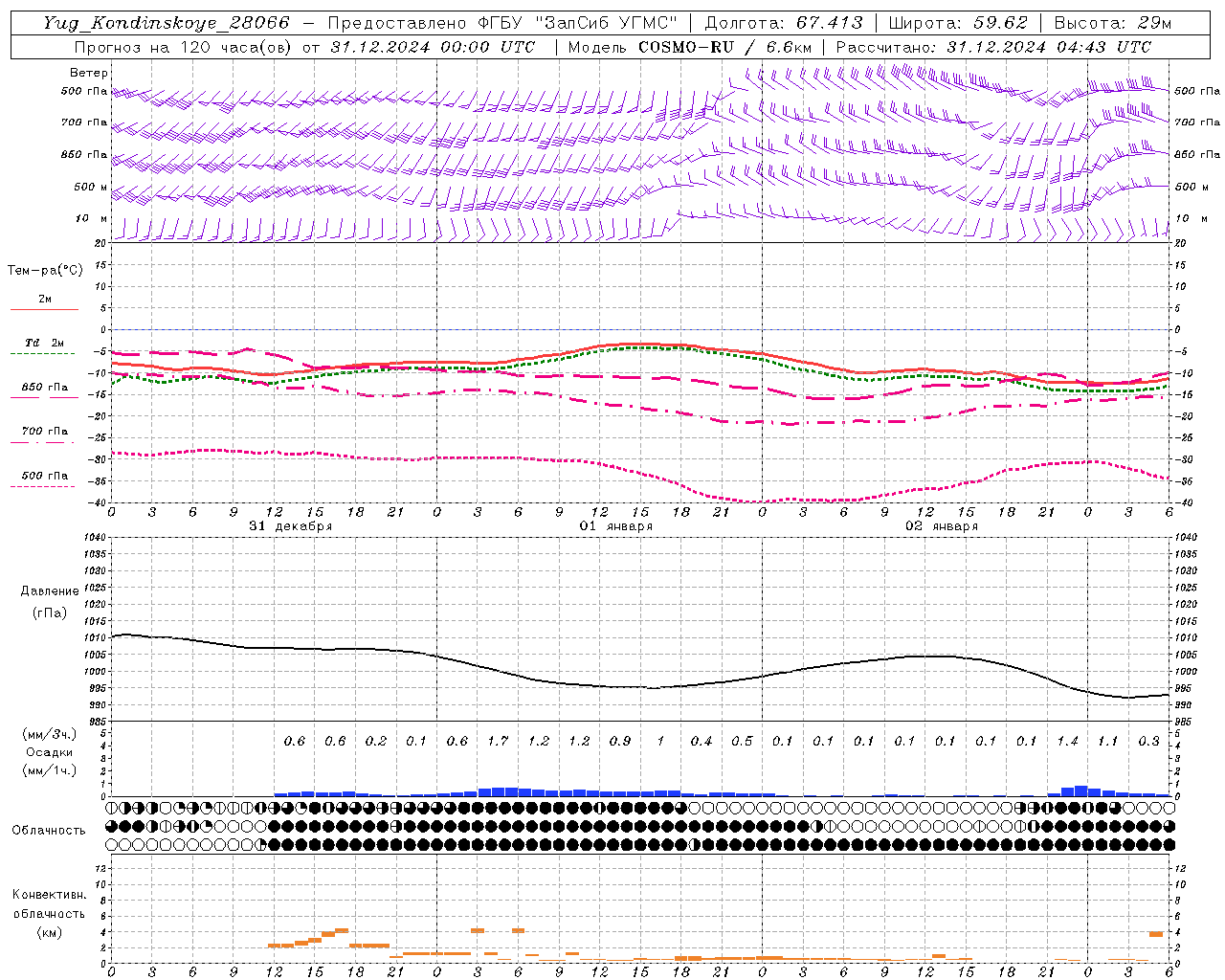1225x980 pixels.
Task: Select the 2м temperature legend label
Action: (45, 300)
